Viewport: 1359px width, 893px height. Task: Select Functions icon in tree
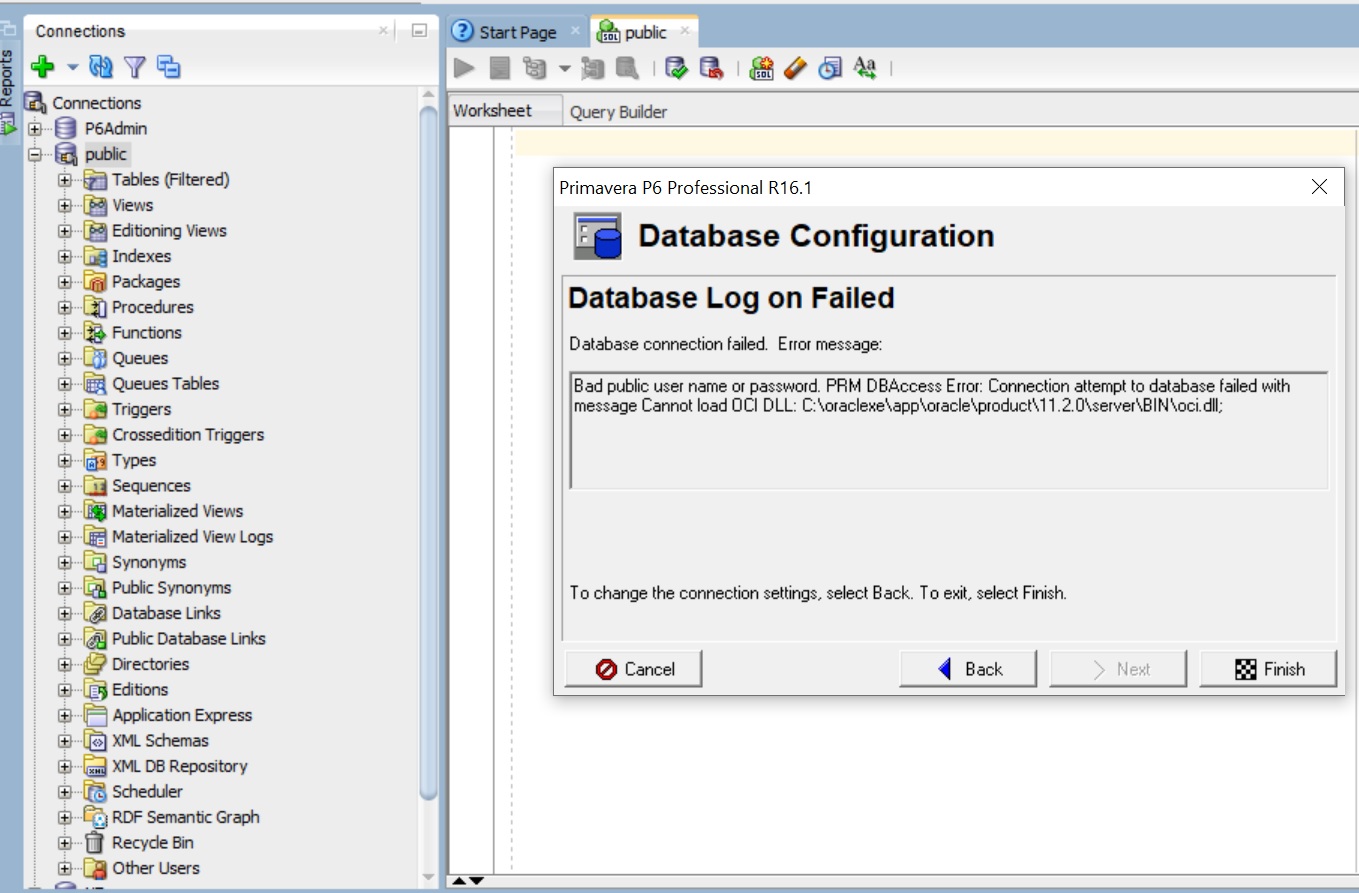click(95, 332)
